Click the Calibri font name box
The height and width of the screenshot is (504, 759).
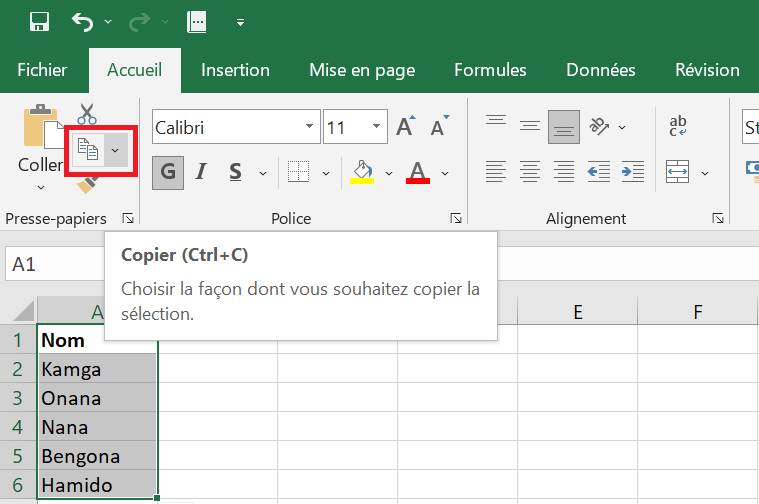[228, 127]
